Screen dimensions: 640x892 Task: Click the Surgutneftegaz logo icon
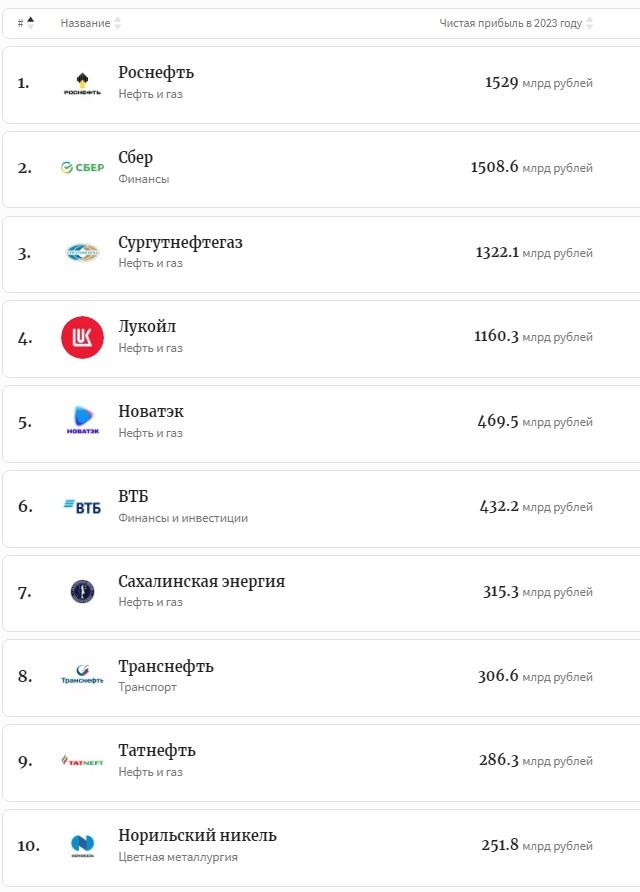click(82, 253)
